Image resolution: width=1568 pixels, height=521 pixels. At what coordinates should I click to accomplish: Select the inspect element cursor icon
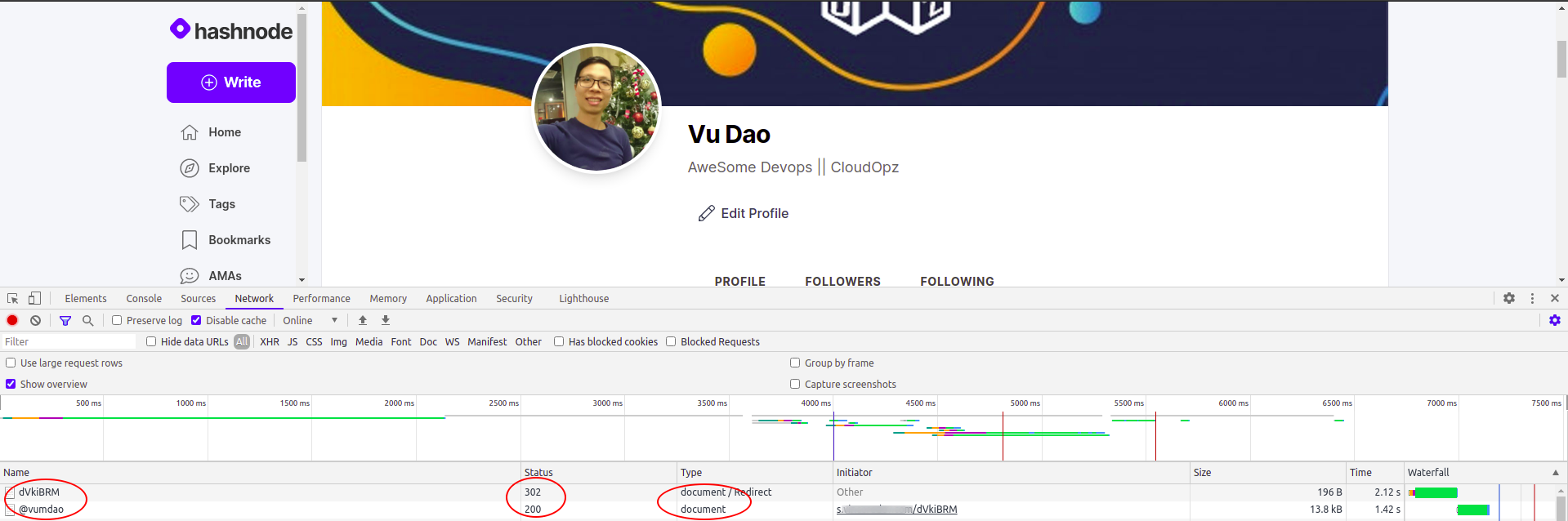(12, 298)
